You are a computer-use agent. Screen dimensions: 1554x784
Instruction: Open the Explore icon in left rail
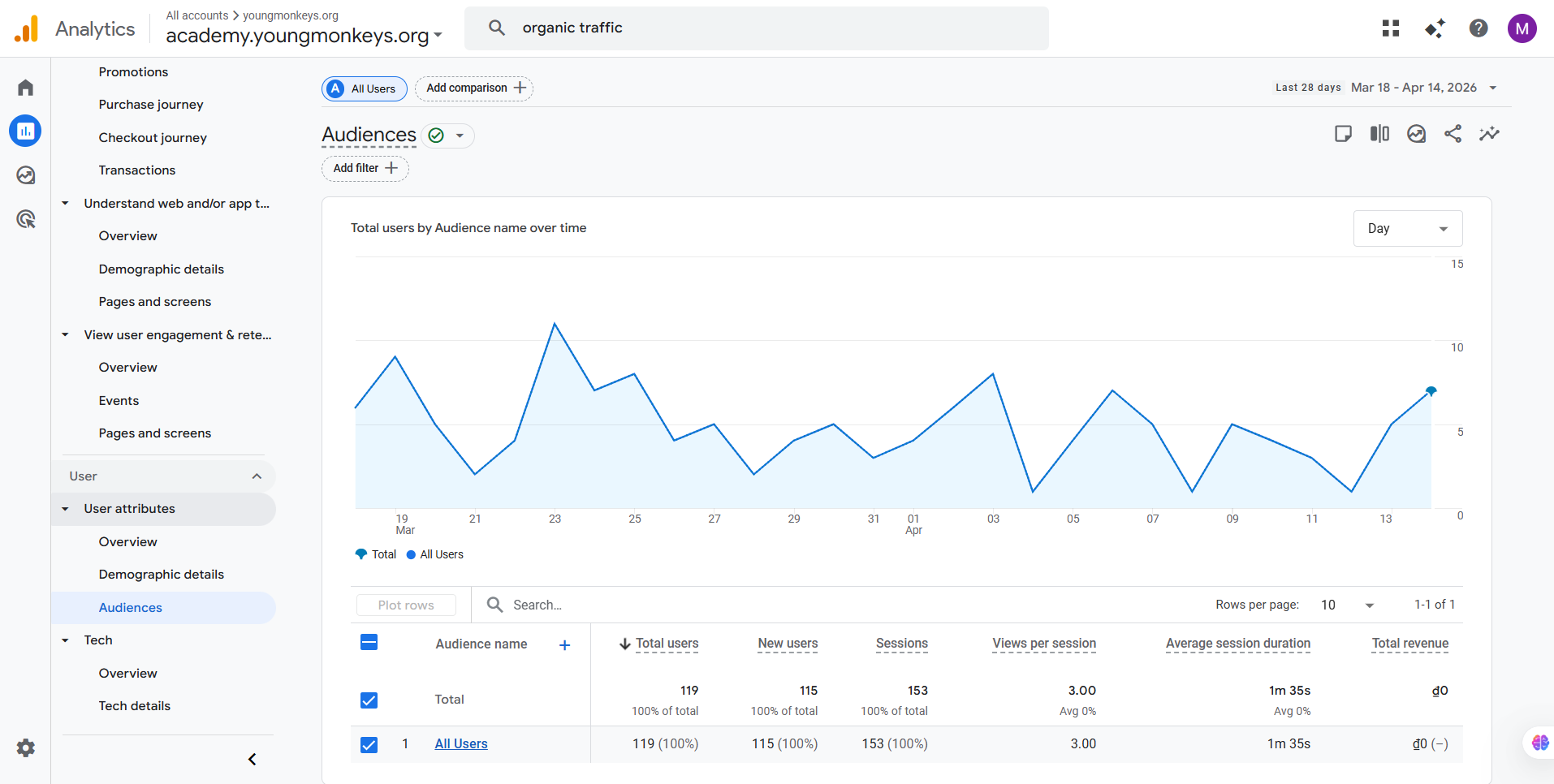pos(25,175)
